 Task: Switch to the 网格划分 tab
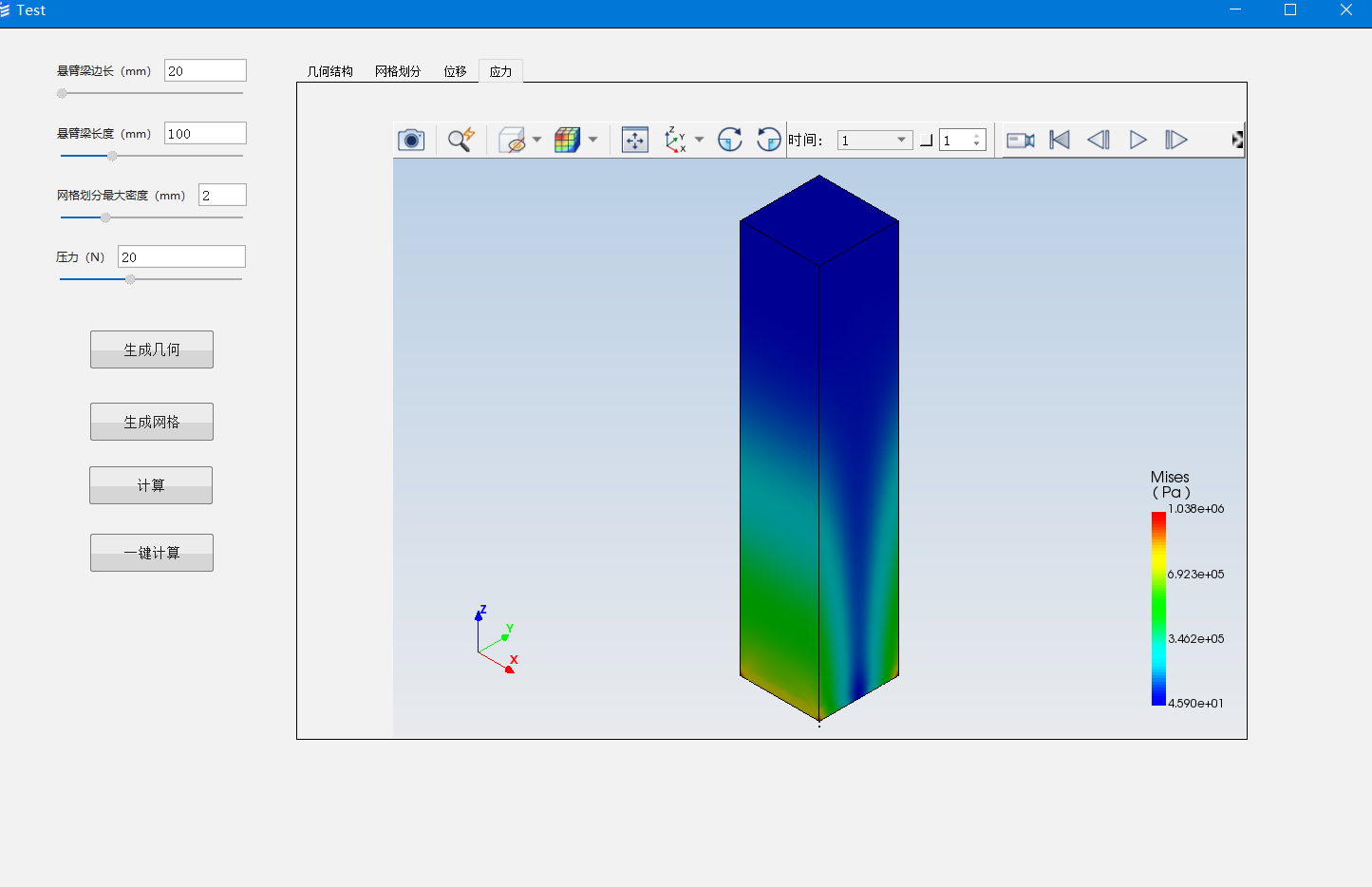(x=398, y=71)
